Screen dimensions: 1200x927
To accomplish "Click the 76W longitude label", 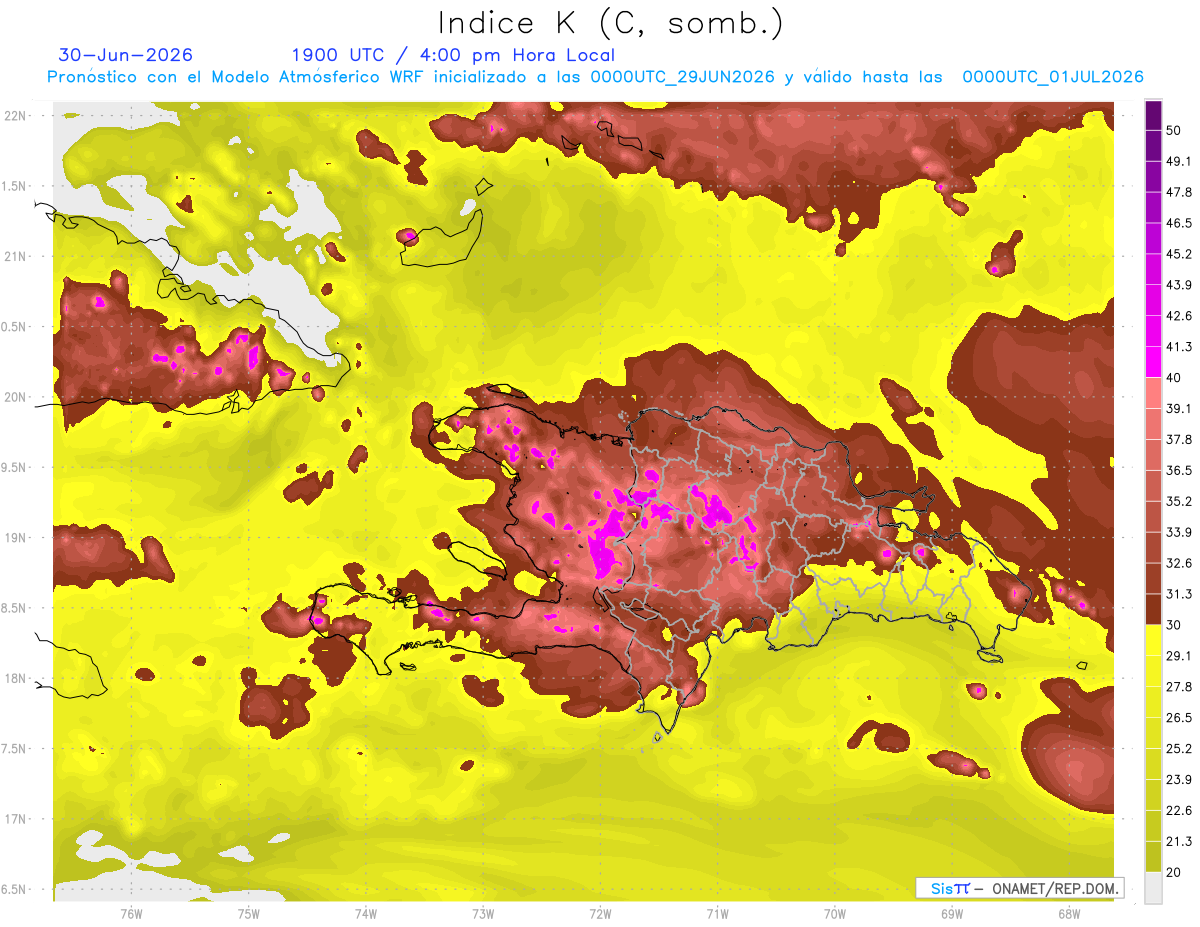I will point(131,913).
